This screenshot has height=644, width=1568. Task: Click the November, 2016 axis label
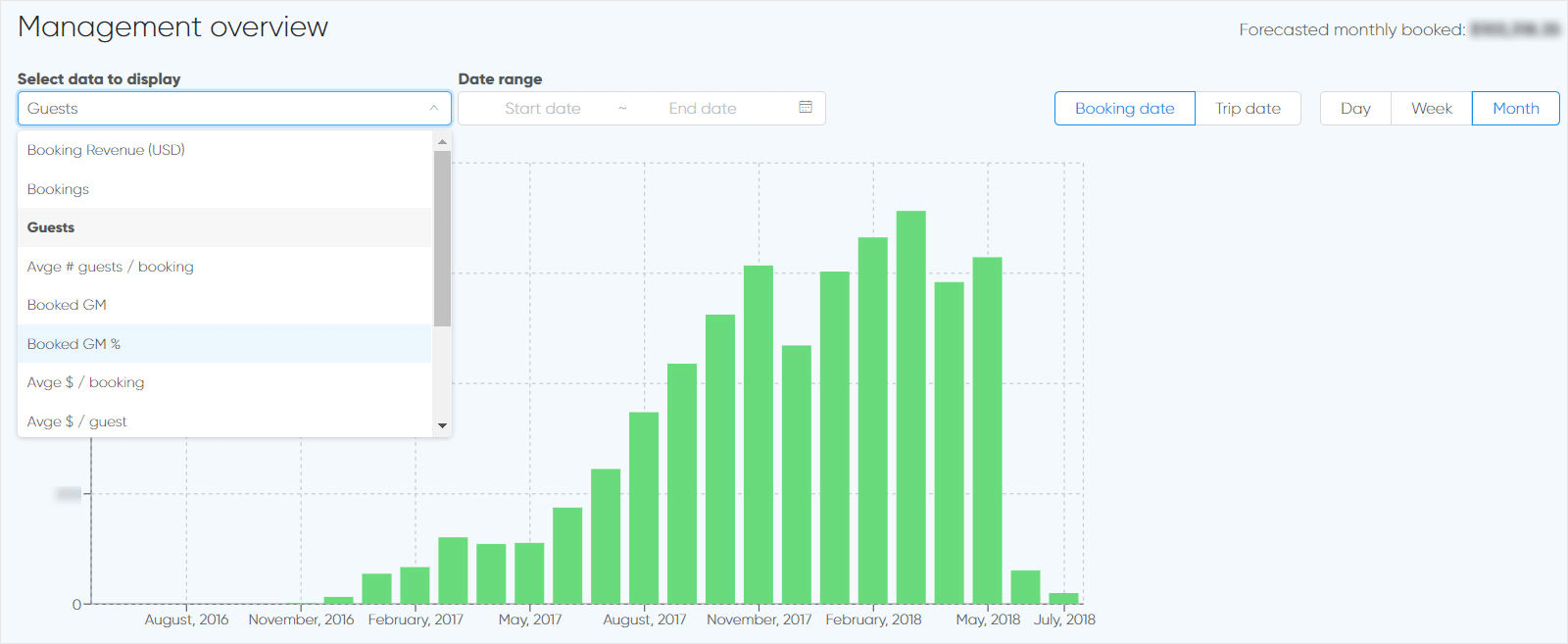tap(301, 619)
